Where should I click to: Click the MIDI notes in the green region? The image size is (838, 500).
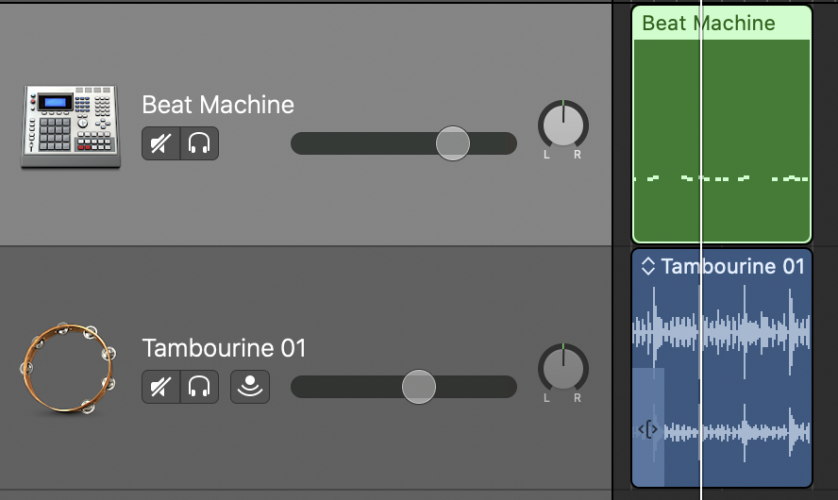point(722,178)
